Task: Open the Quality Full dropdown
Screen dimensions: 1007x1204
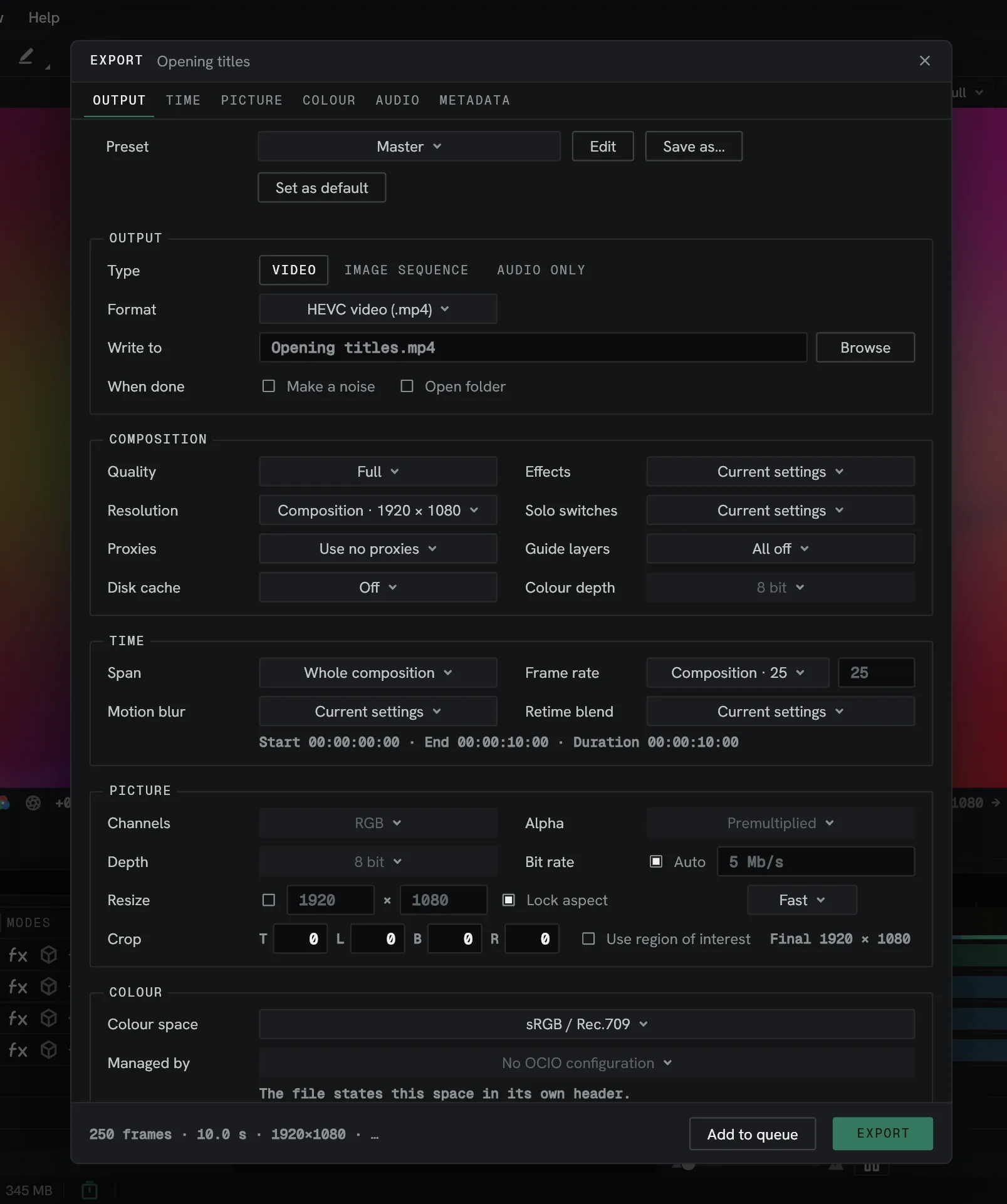Action: [378, 472]
